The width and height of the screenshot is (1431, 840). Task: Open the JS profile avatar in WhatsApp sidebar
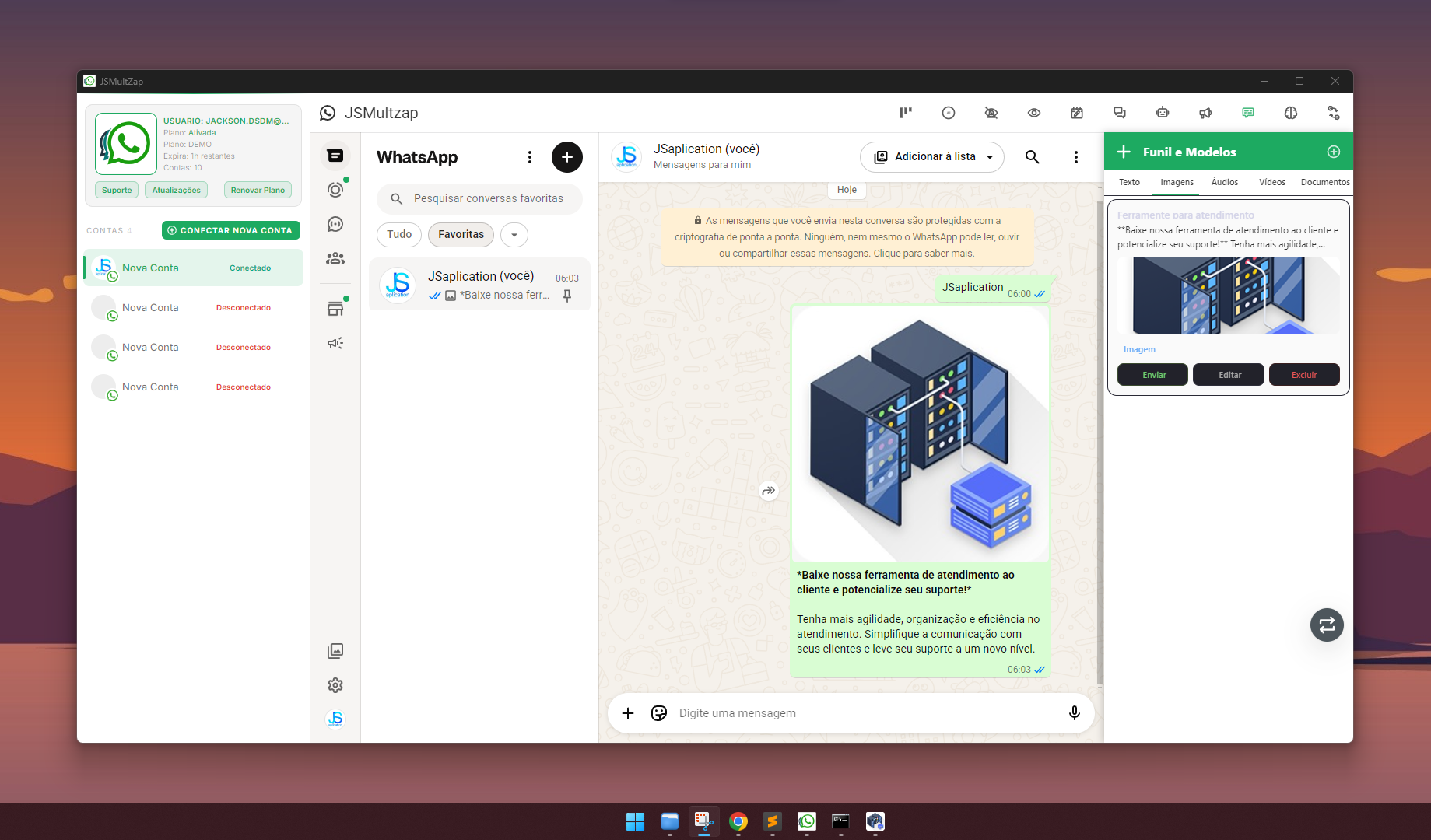tap(335, 719)
